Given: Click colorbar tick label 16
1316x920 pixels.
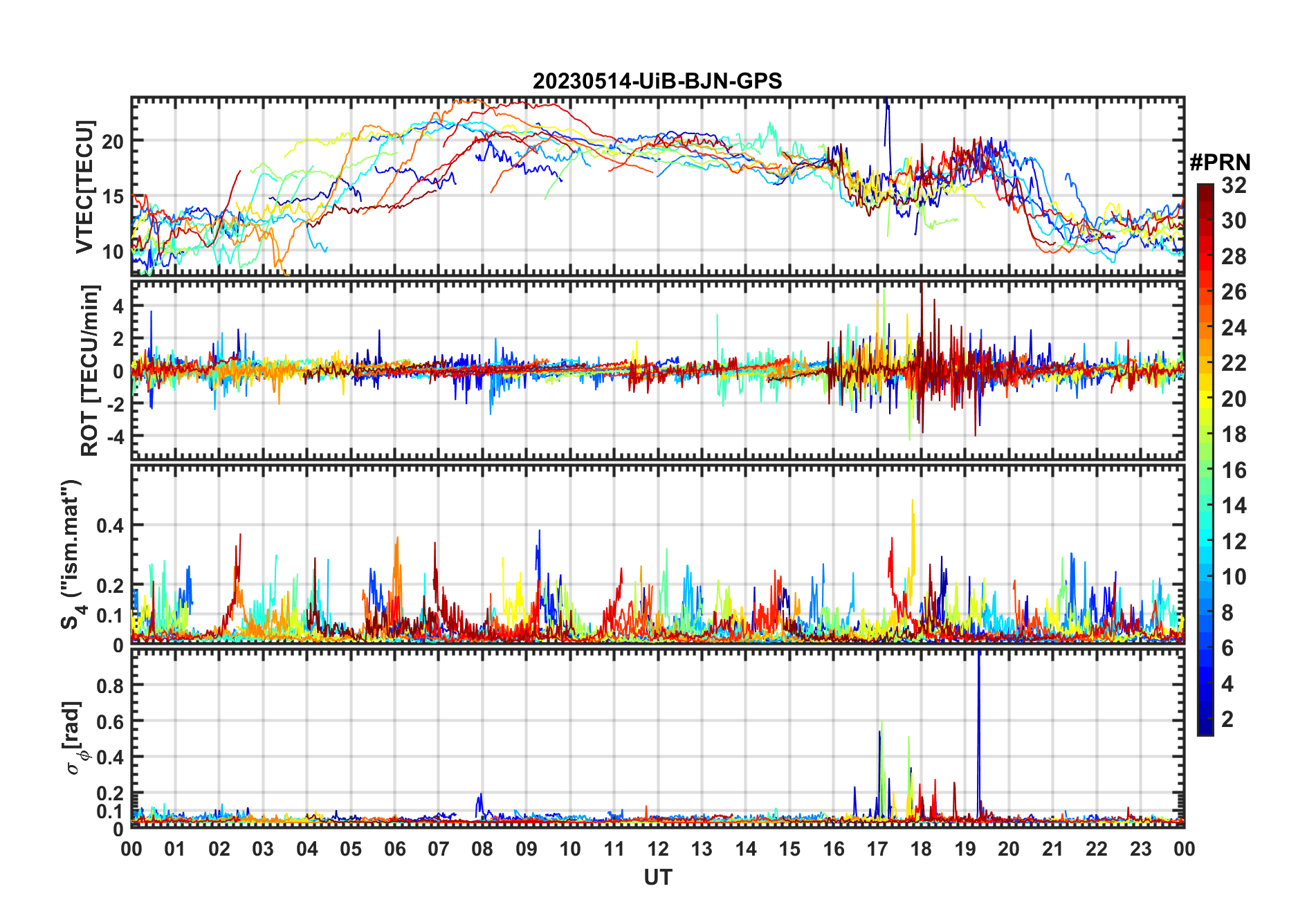Looking at the screenshot, I should tap(1234, 470).
